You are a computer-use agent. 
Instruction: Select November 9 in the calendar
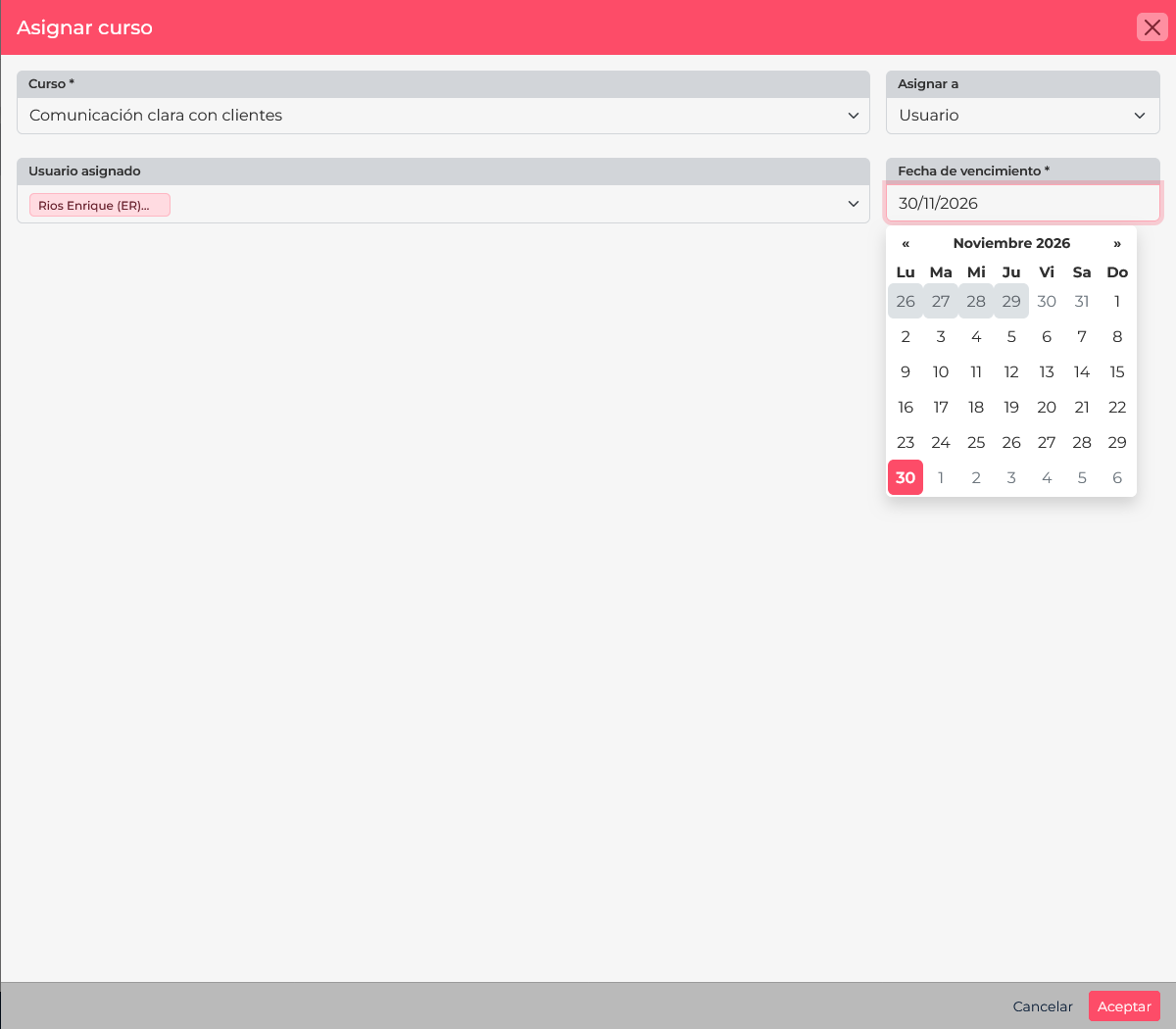(x=906, y=372)
